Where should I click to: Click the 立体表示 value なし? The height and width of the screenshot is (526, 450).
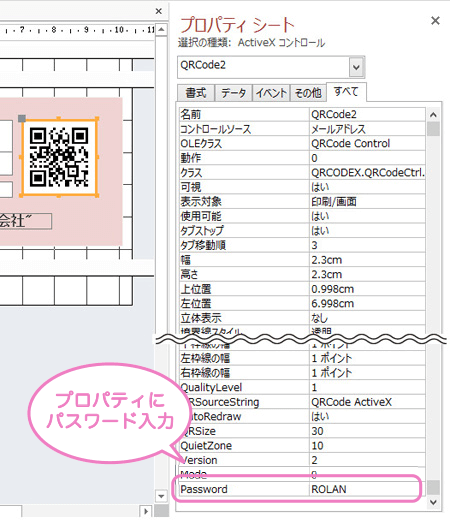coord(367,318)
